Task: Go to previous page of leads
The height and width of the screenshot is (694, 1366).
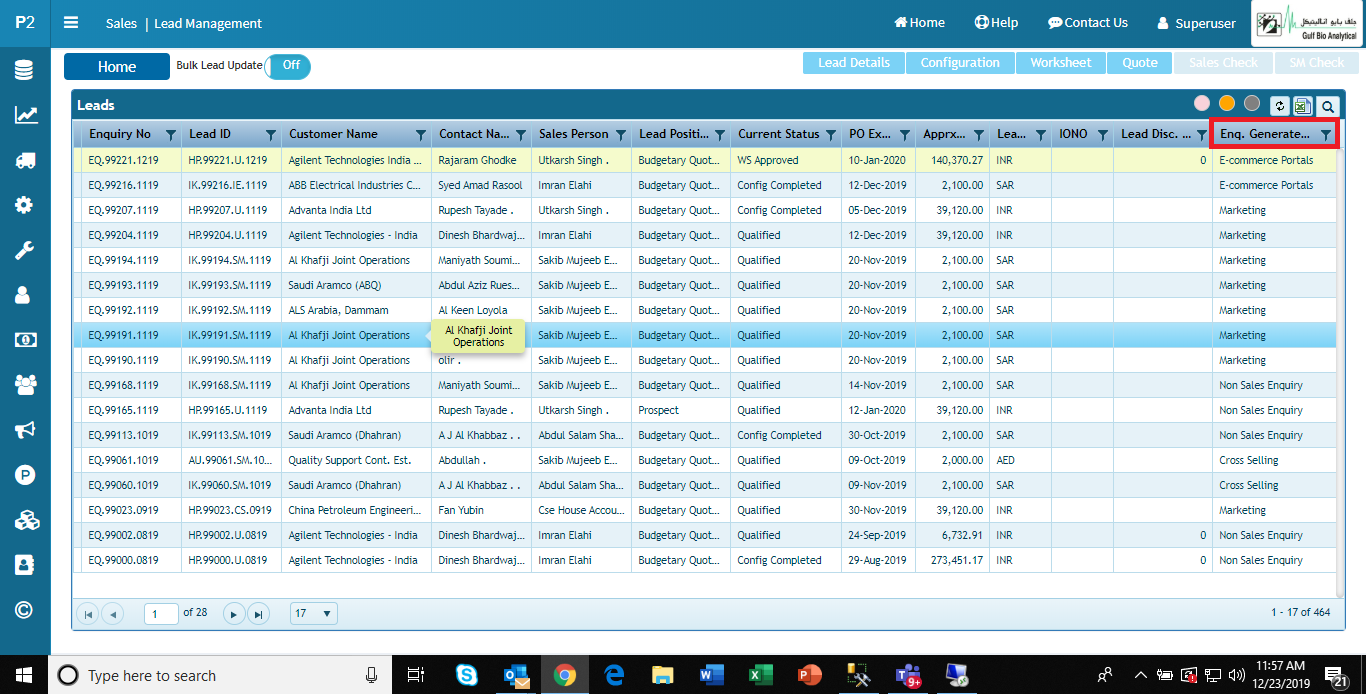Action: pyautogui.click(x=112, y=614)
